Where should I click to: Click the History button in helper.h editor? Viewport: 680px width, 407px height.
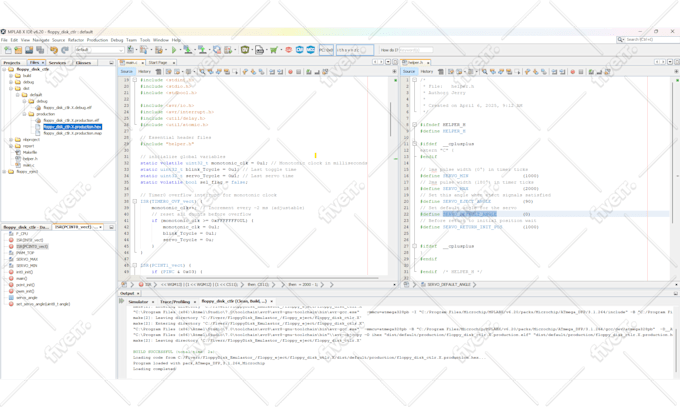coord(427,72)
